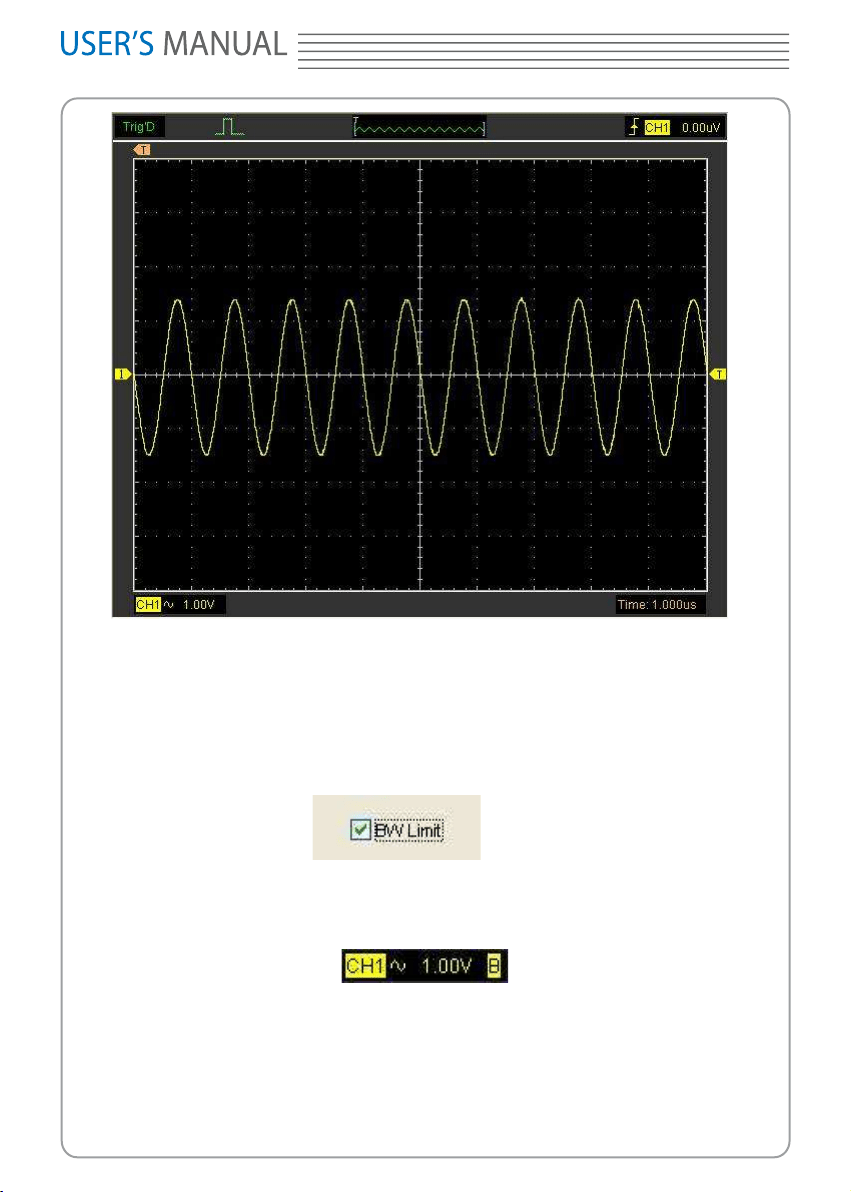851x1192 pixels.
Task: Uncheck the BW Limit checkbox
Action: click(360, 830)
